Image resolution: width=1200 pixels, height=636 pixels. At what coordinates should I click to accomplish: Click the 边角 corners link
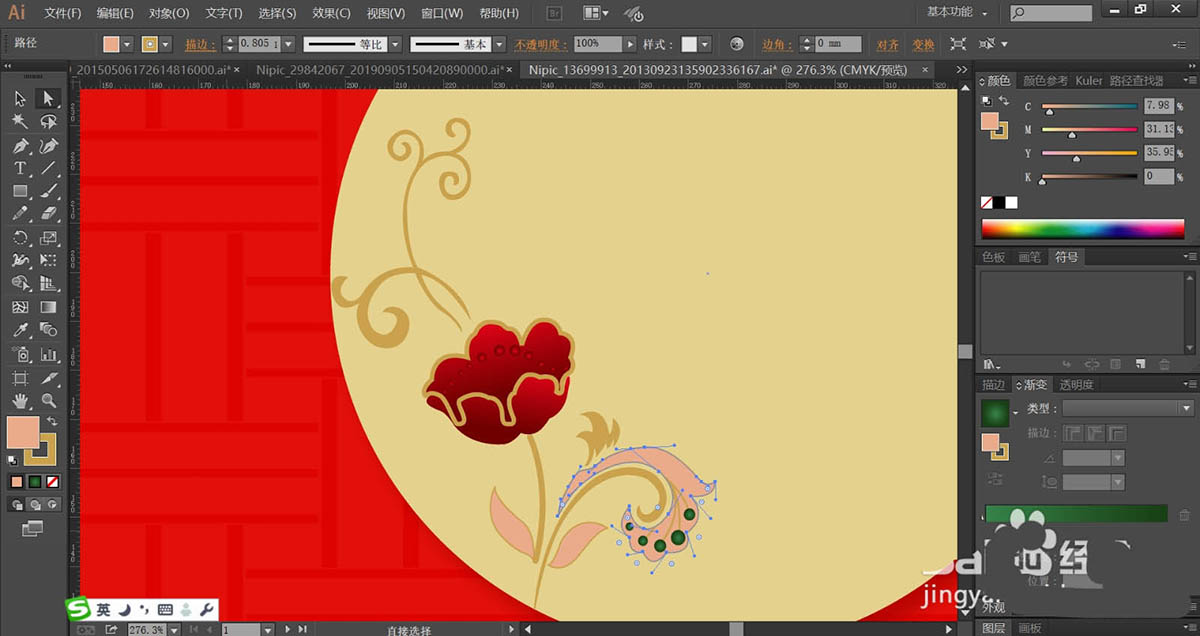coord(776,45)
